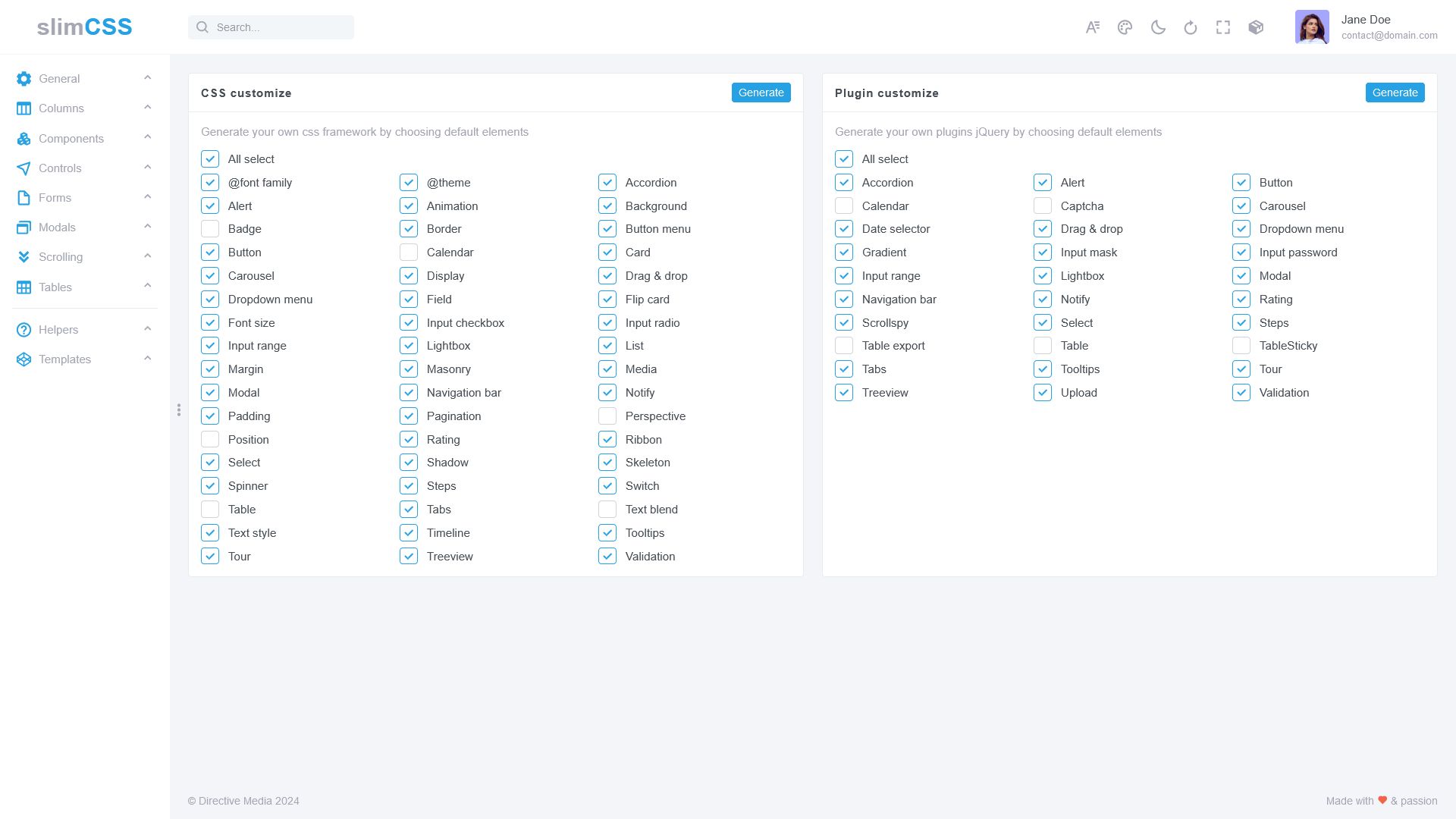This screenshot has width=1456, height=819.
Task: Open the Scrolling sidebar menu
Action: pos(60,257)
